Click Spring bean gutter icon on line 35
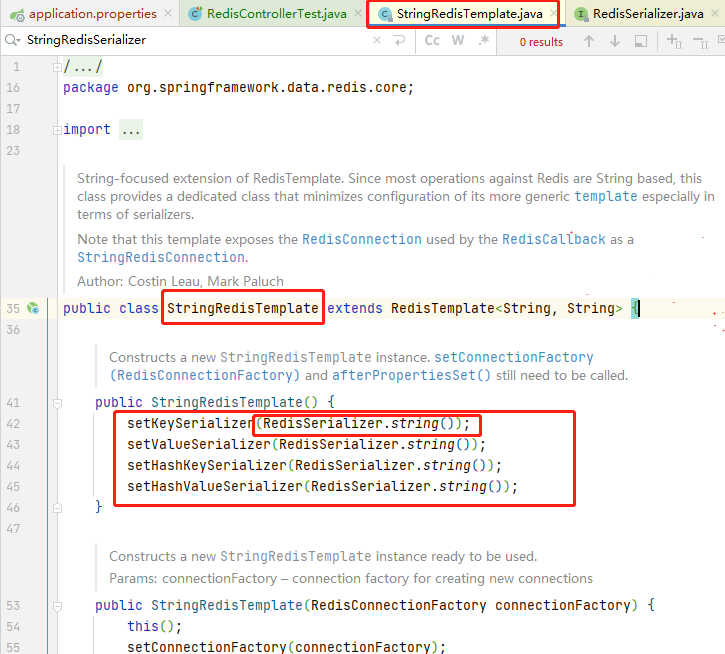 coord(33,308)
